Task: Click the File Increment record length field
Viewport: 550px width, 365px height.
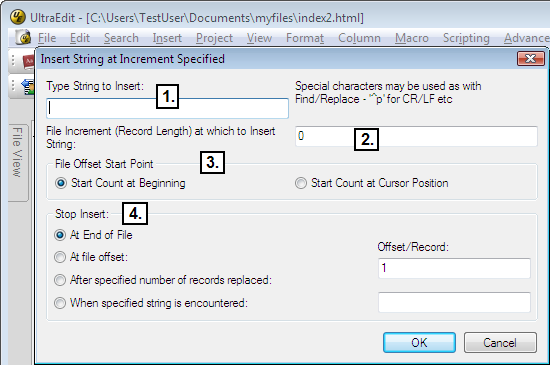Action: [x=416, y=136]
